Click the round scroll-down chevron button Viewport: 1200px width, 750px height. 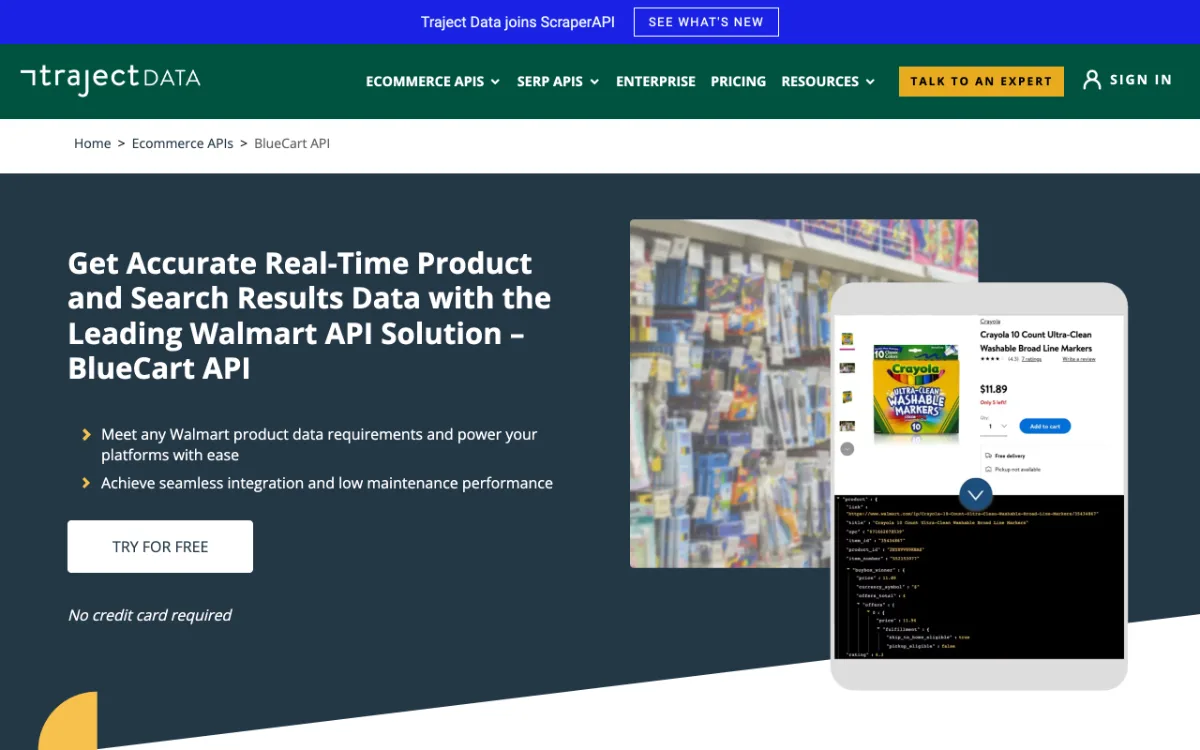(975, 494)
